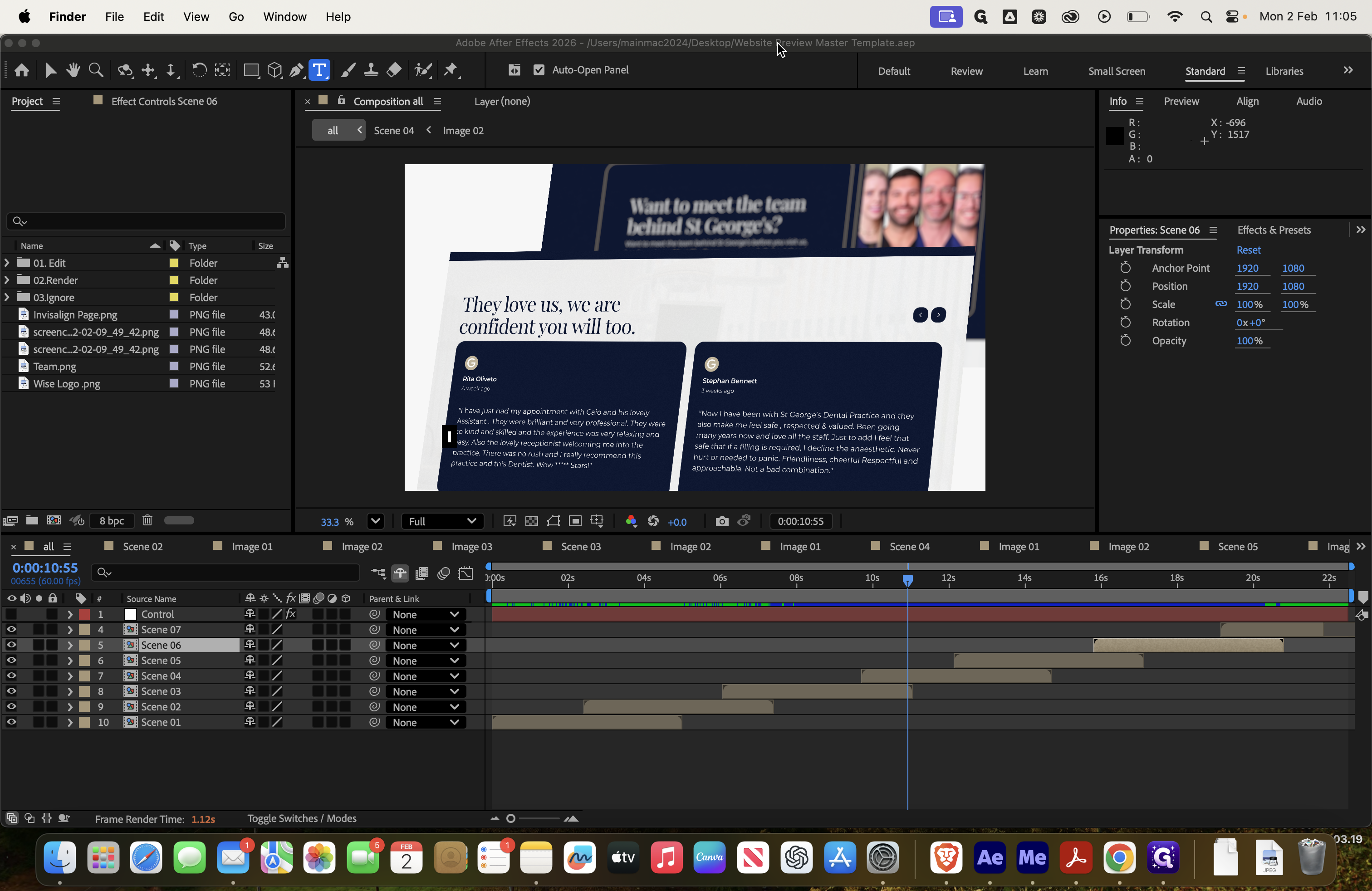Open the Parent & Link dropdown for Scene 06
1372x891 pixels.
[425, 645]
